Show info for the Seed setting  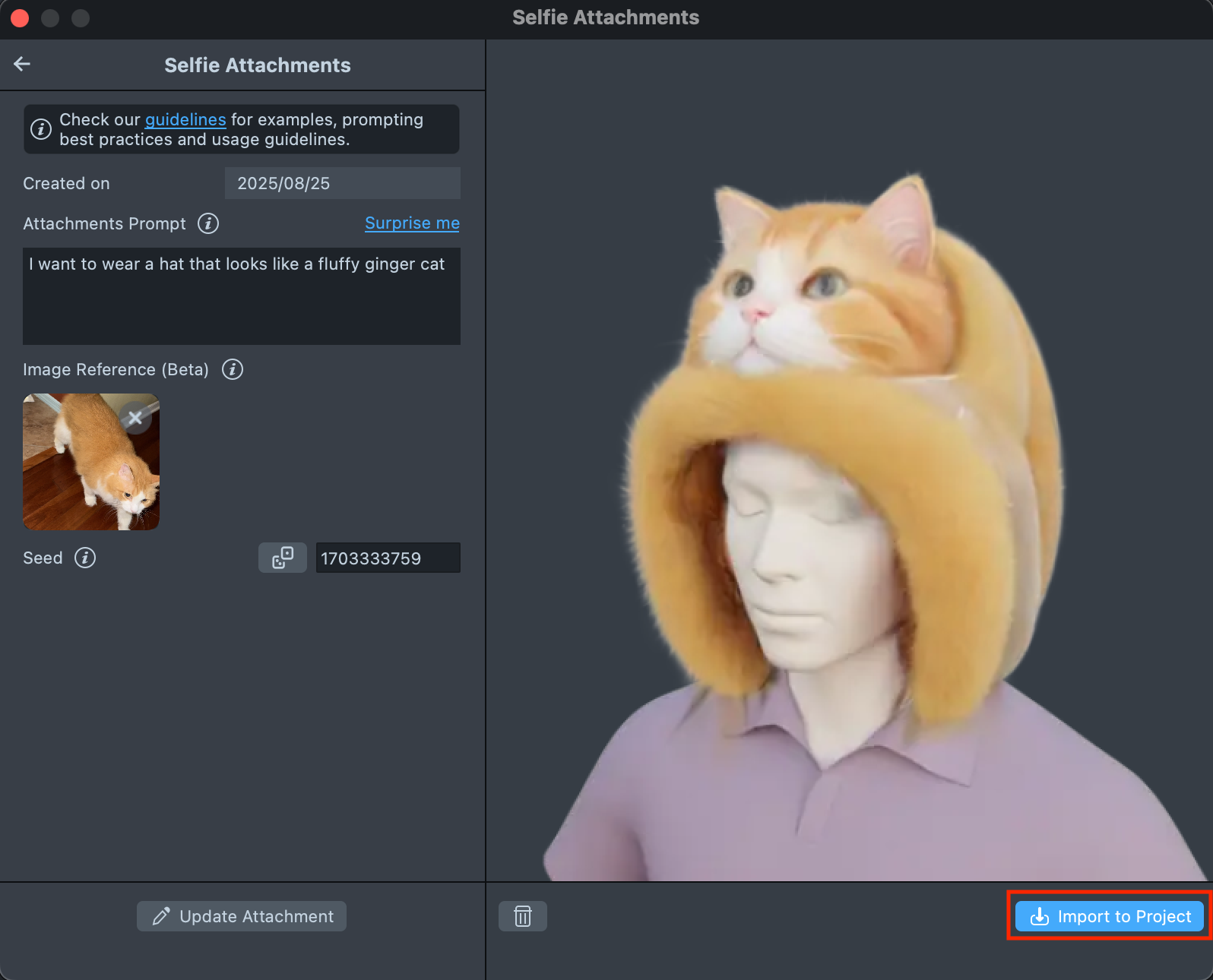point(85,558)
